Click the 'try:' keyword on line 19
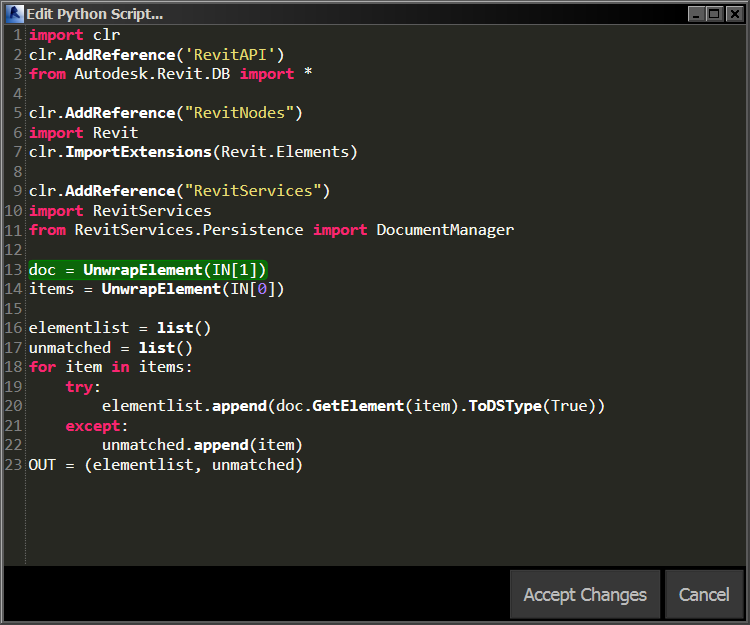 pos(83,386)
